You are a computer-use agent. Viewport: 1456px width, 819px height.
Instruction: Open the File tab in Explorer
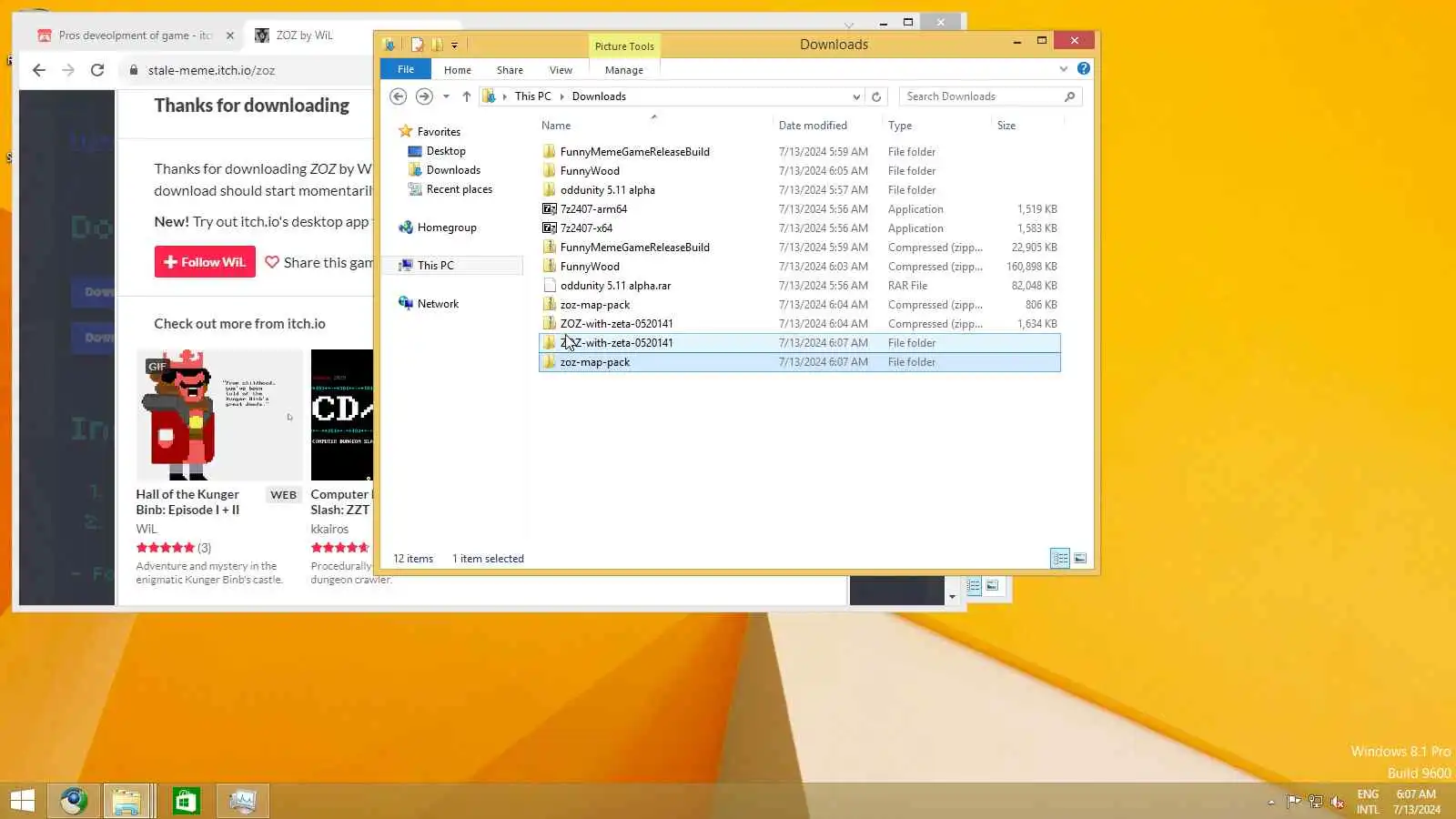pos(406,69)
